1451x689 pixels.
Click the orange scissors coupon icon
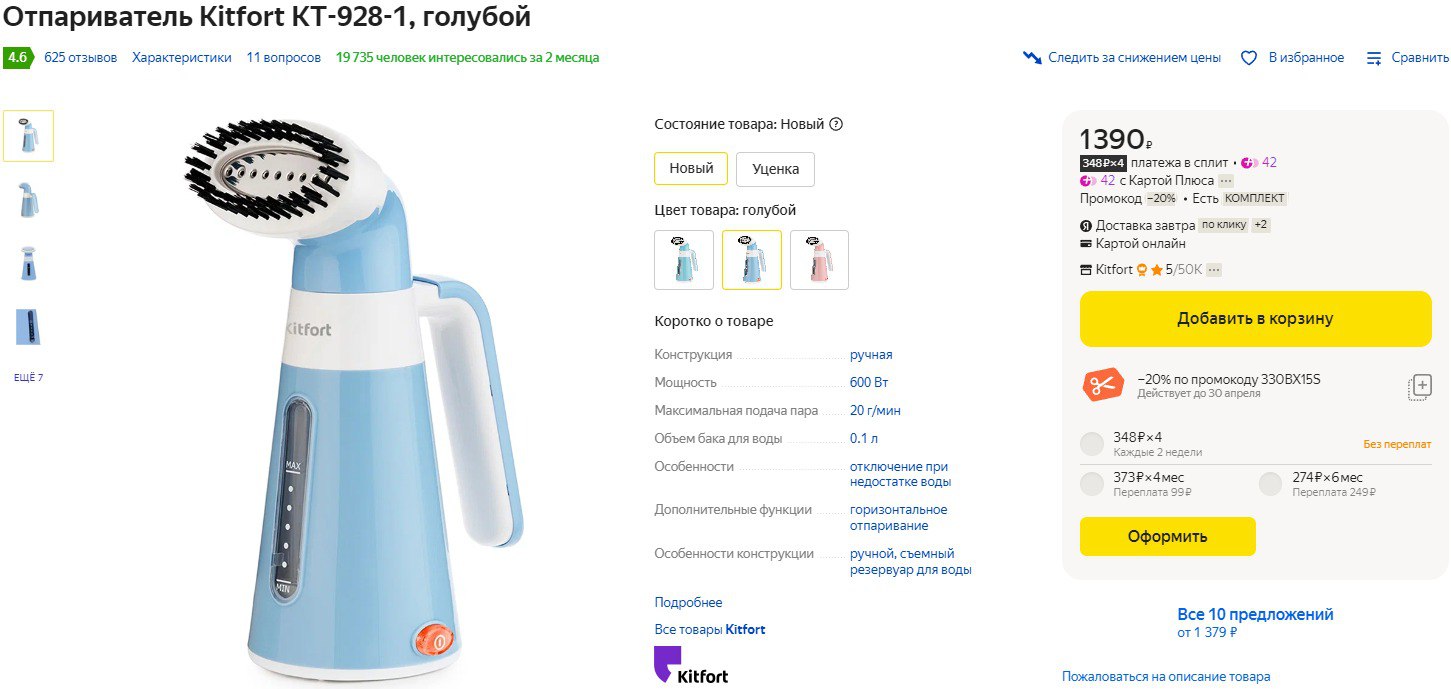(1103, 385)
